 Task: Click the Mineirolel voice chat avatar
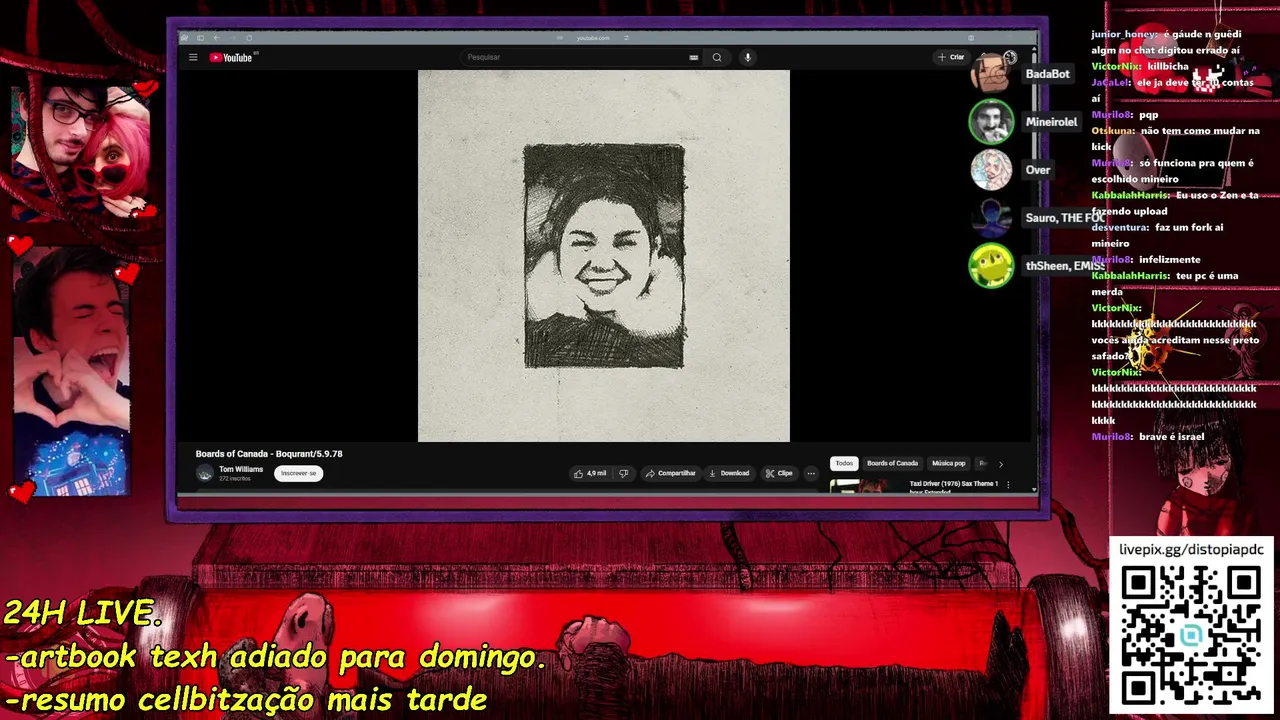click(991, 122)
